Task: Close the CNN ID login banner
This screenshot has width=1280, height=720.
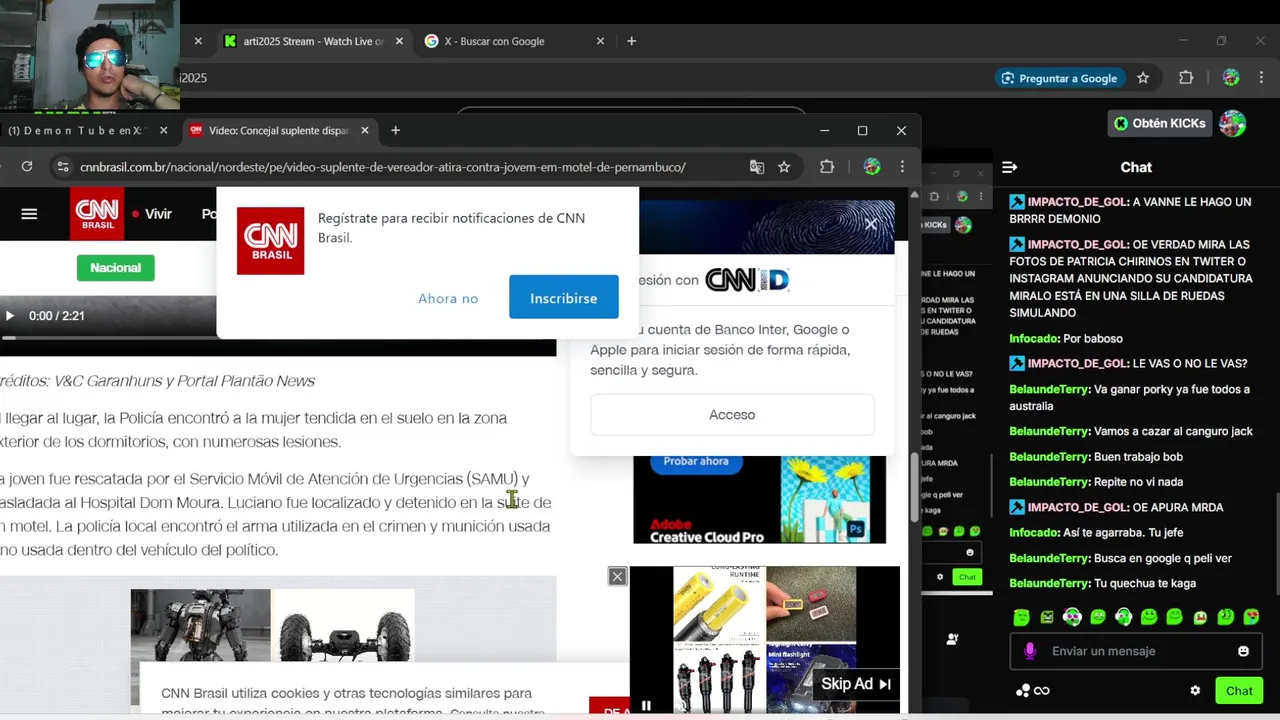Action: (x=871, y=224)
